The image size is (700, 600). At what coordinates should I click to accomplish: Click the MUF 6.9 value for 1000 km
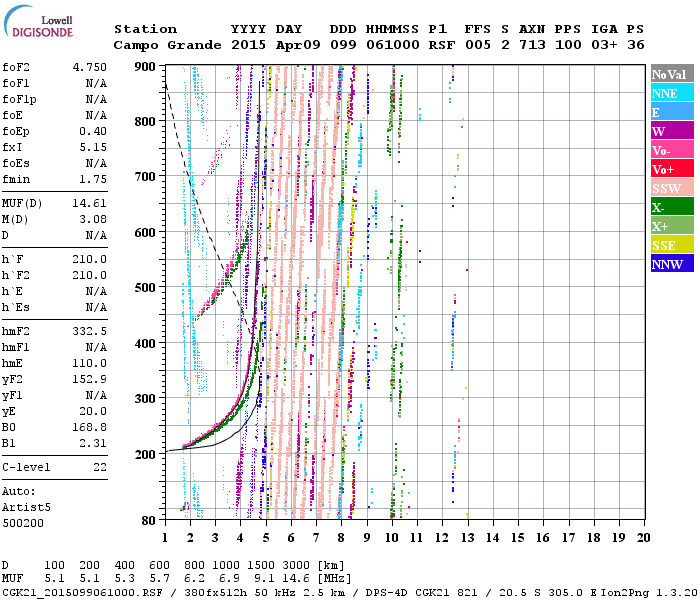click(x=229, y=579)
